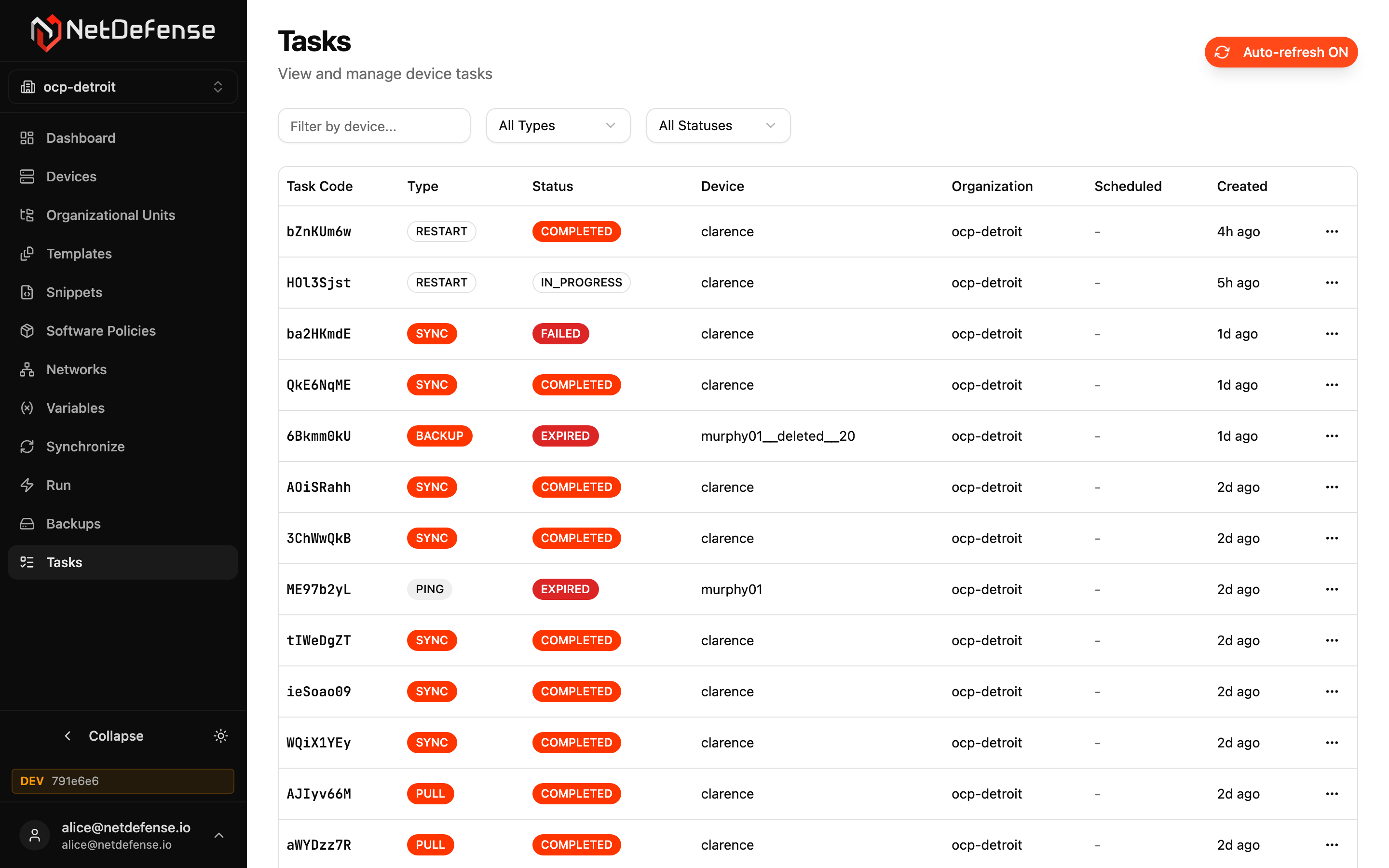Viewport: 1389px width, 868px height.
Task: Click the Status column header
Action: (552, 186)
